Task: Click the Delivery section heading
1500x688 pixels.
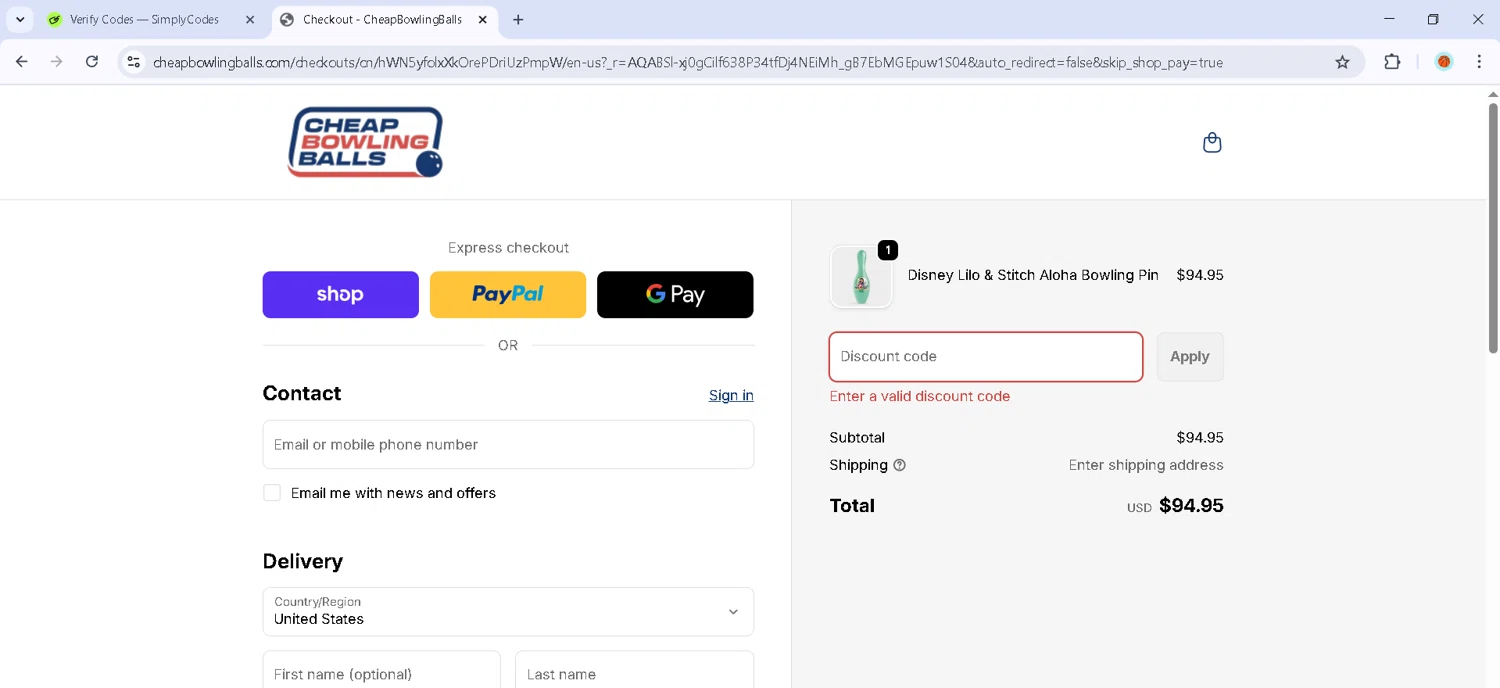Action: click(x=303, y=561)
